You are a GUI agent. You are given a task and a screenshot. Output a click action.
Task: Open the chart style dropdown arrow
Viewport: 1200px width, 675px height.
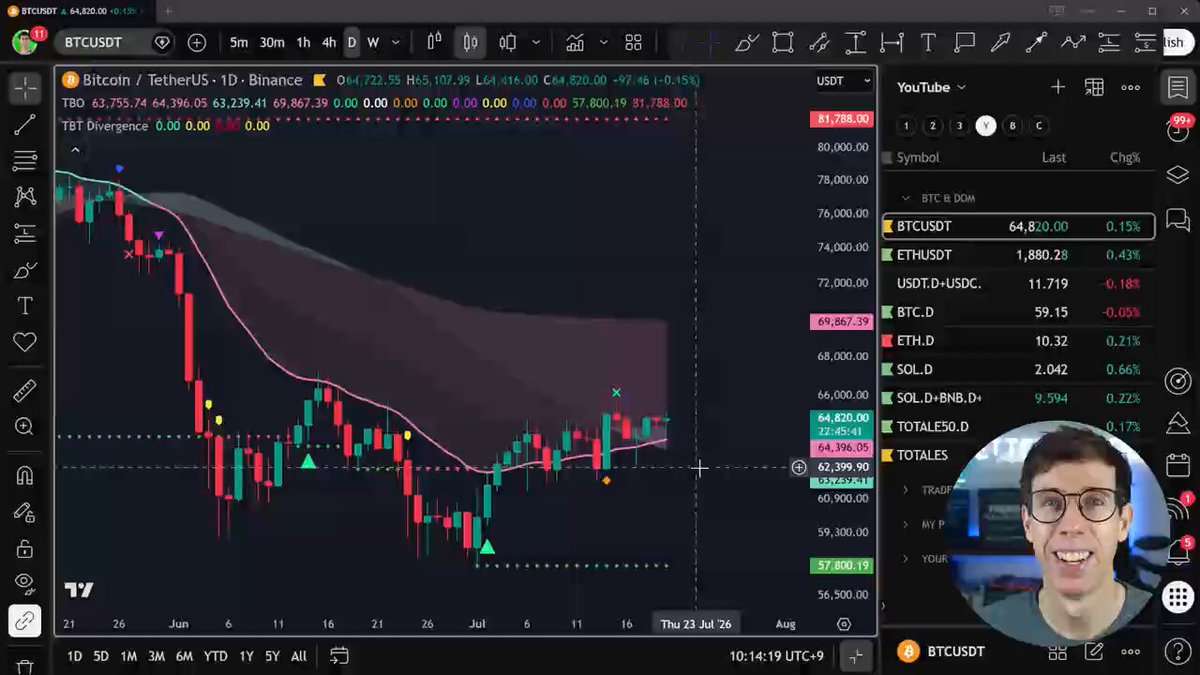tap(537, 43)
